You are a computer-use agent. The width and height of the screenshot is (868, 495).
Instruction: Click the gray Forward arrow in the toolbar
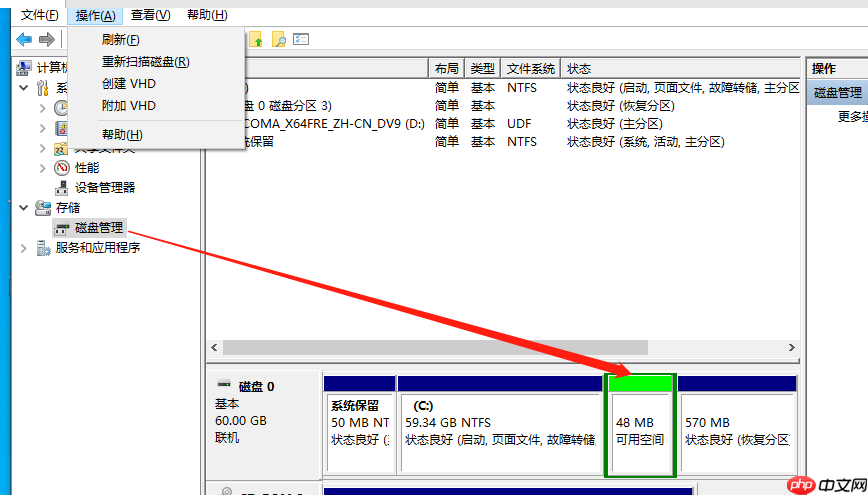point(46,39)
